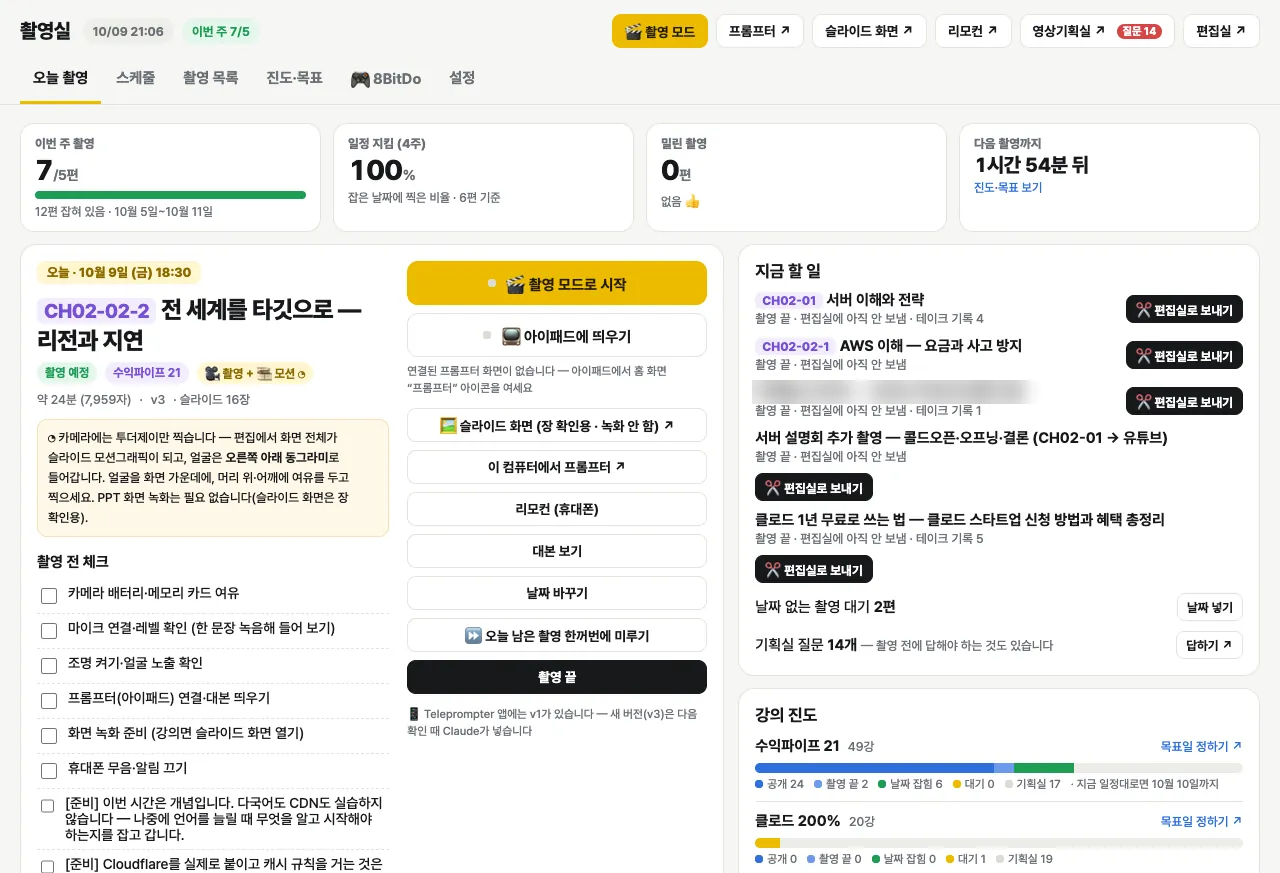Click 답하기 ↗ next to 기획실 질문 14개
The width and height of the screenshot is (1280, 873).
click(x=1210, y=645)
